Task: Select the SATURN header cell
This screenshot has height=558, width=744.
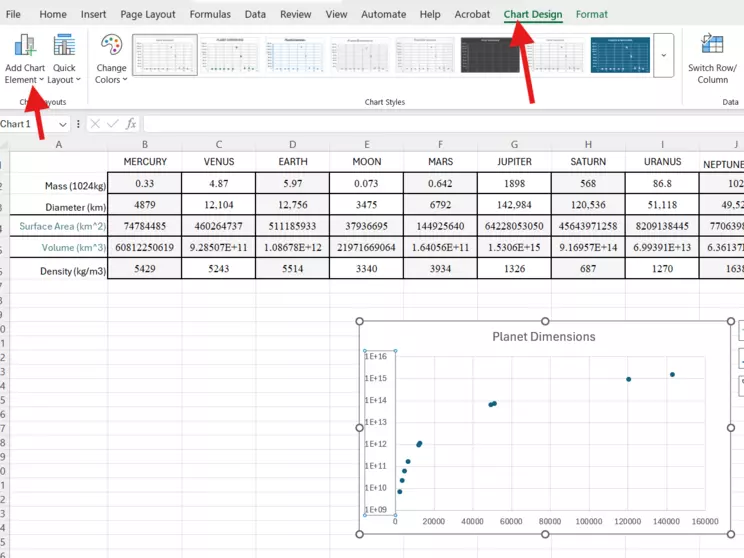Action: [588, 162]
